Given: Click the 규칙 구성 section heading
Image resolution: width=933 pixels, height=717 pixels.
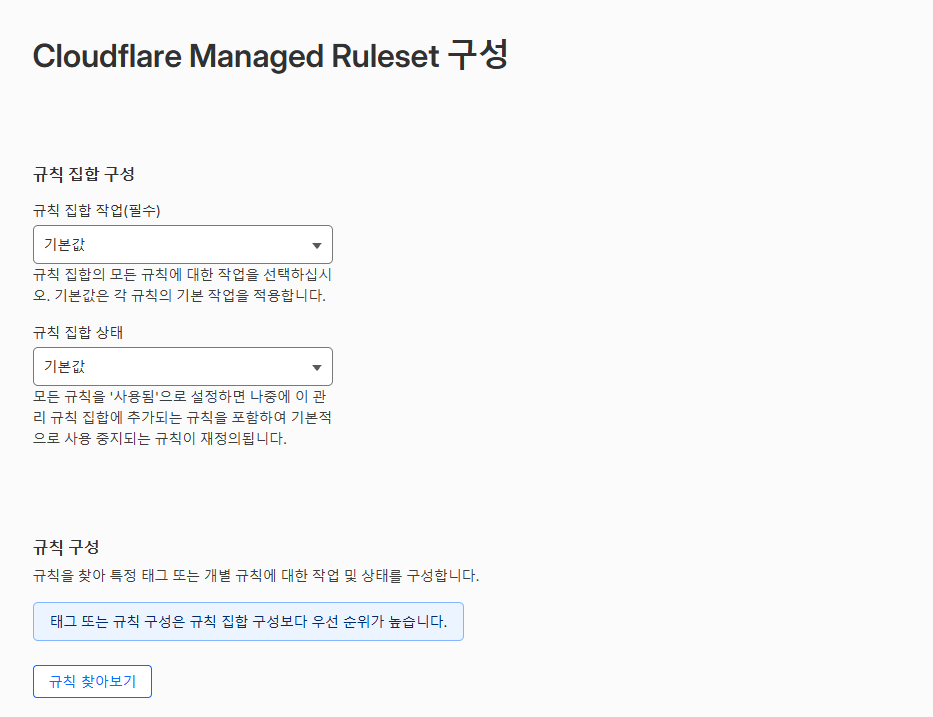Looking at the screenshot, I should pyautogui.click(x=66, y=547).
